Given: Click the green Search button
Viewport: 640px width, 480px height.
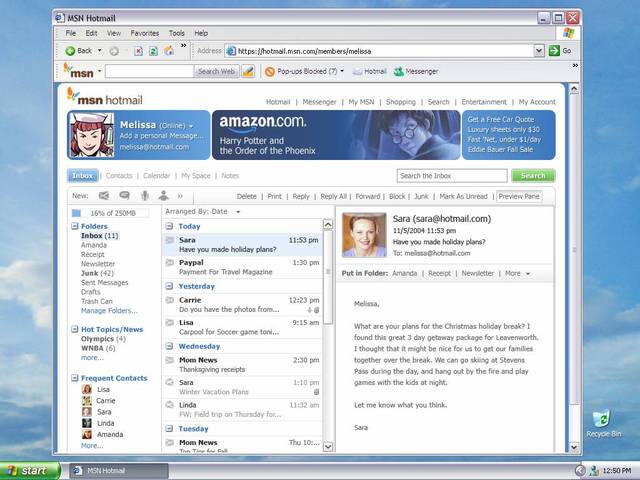Looking at the screenshot, I should [533, 176].
